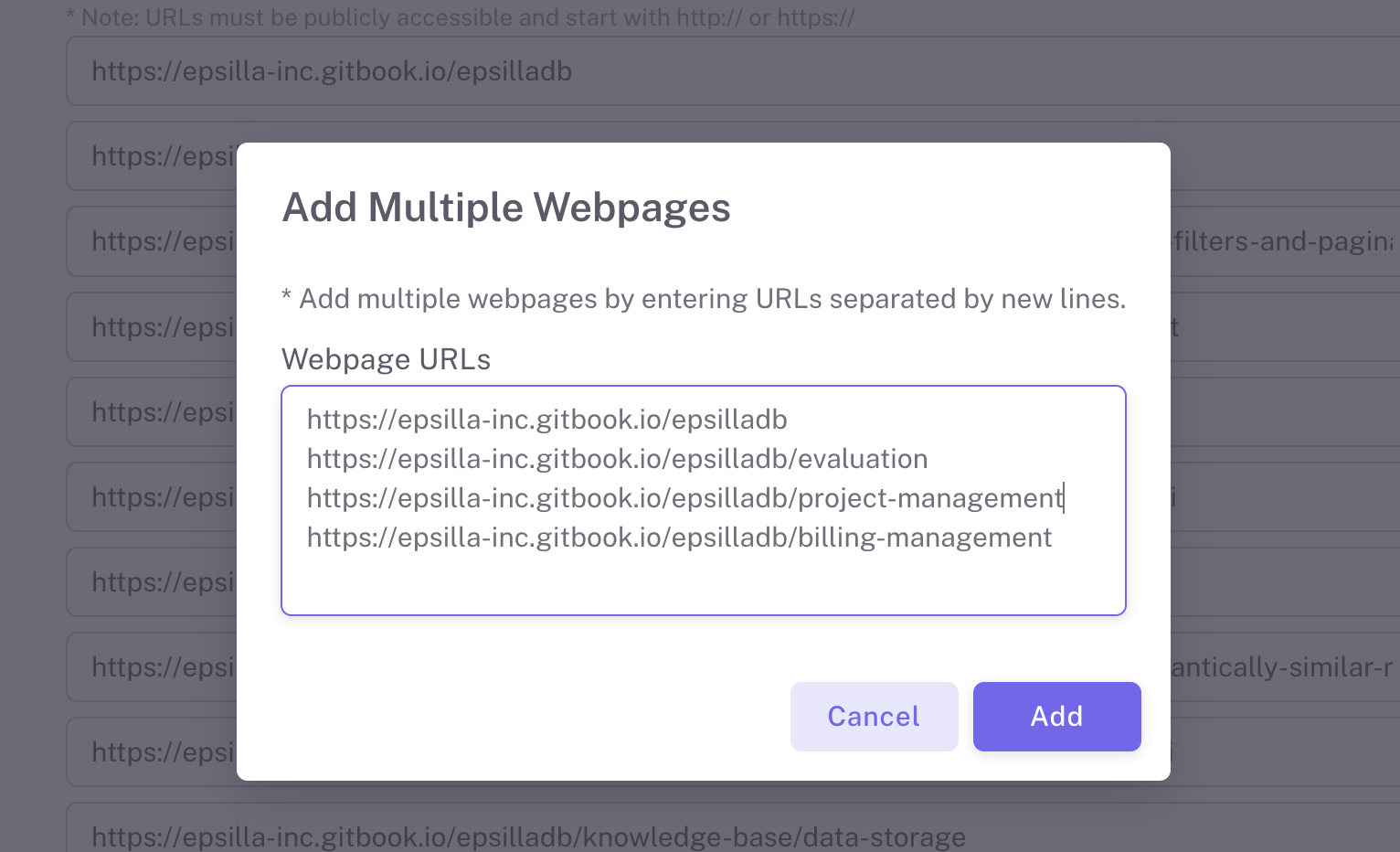
Task: Click the Add Multiple Webpages heading
Action: click(506, 208)
